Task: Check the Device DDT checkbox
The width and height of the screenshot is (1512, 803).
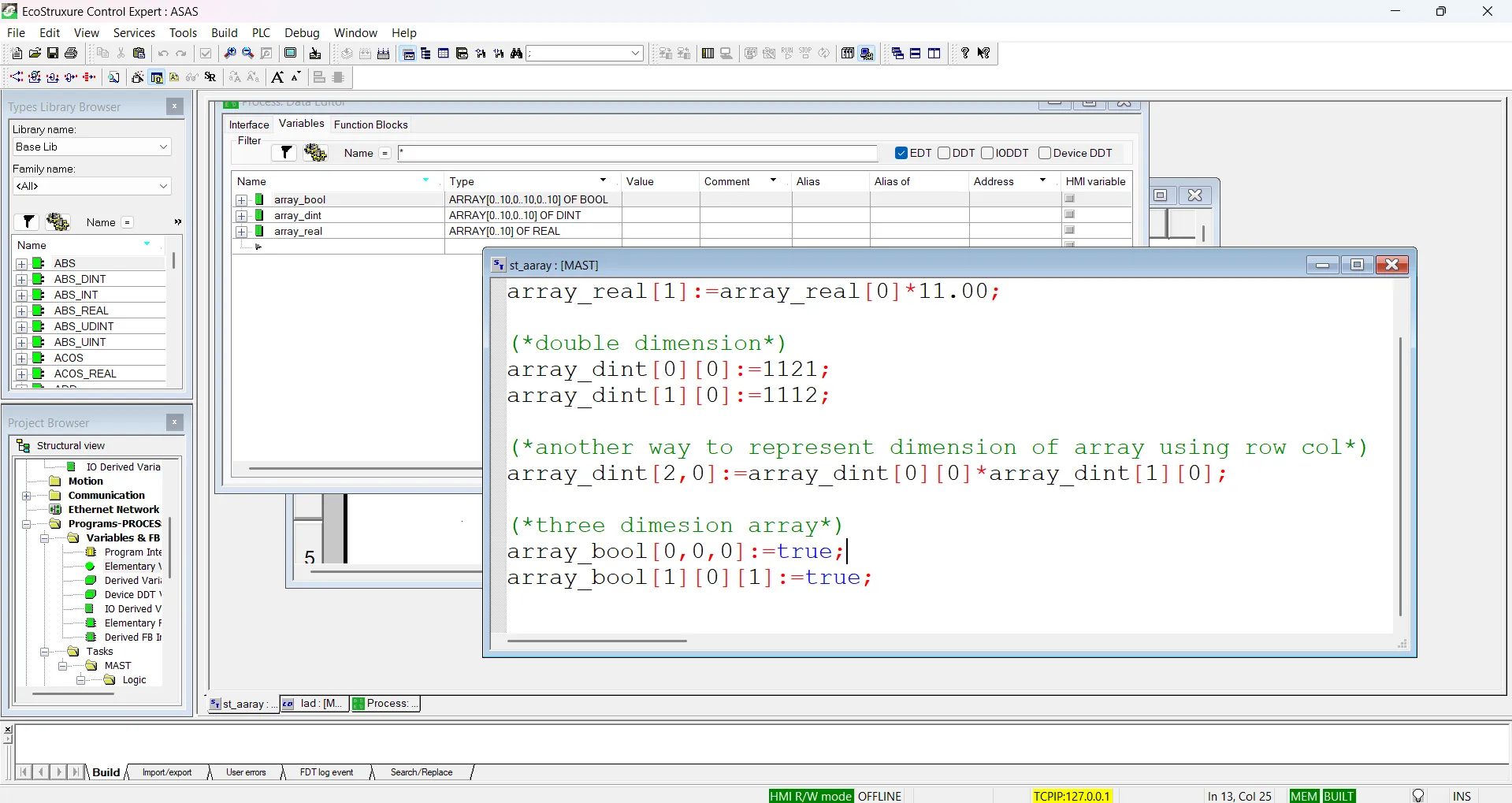Action: click(1045, 153)
